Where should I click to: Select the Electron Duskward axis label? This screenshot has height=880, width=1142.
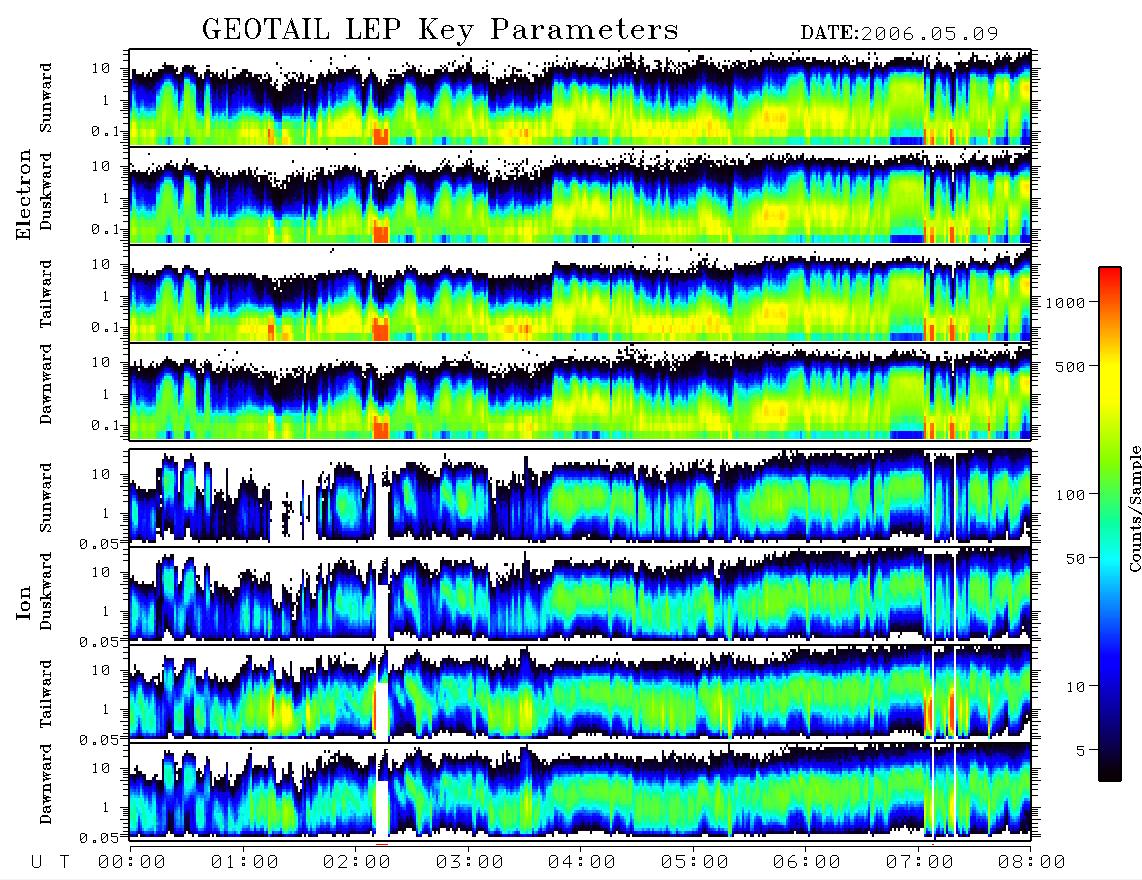coord(46,191)
